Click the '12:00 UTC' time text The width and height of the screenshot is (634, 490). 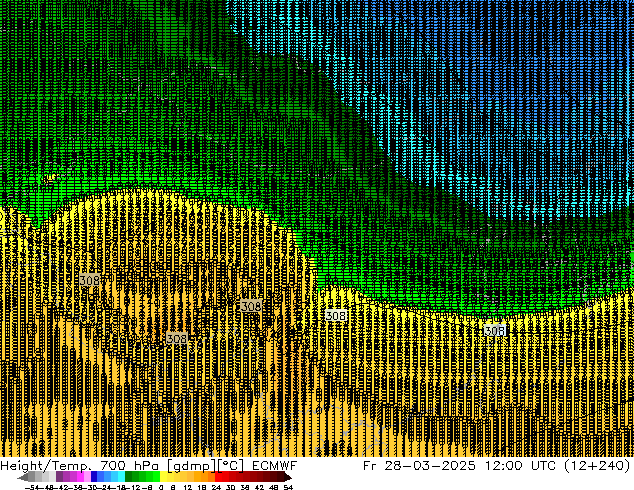(x=520, y=466)
